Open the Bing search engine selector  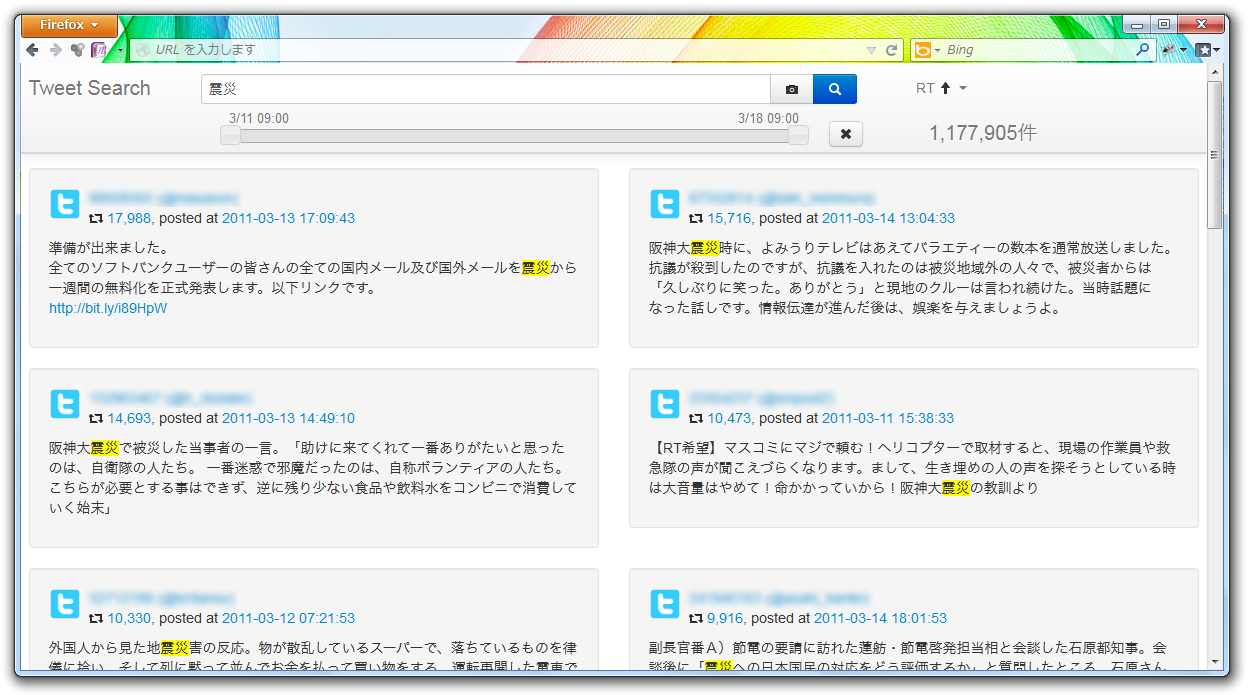(925, 50)
